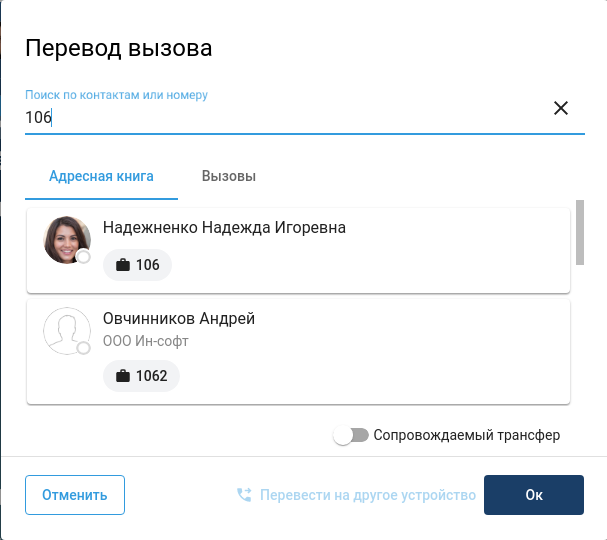
Task: Click the status dot on Овчинников's avatar
Action: (x=84, y=348)
